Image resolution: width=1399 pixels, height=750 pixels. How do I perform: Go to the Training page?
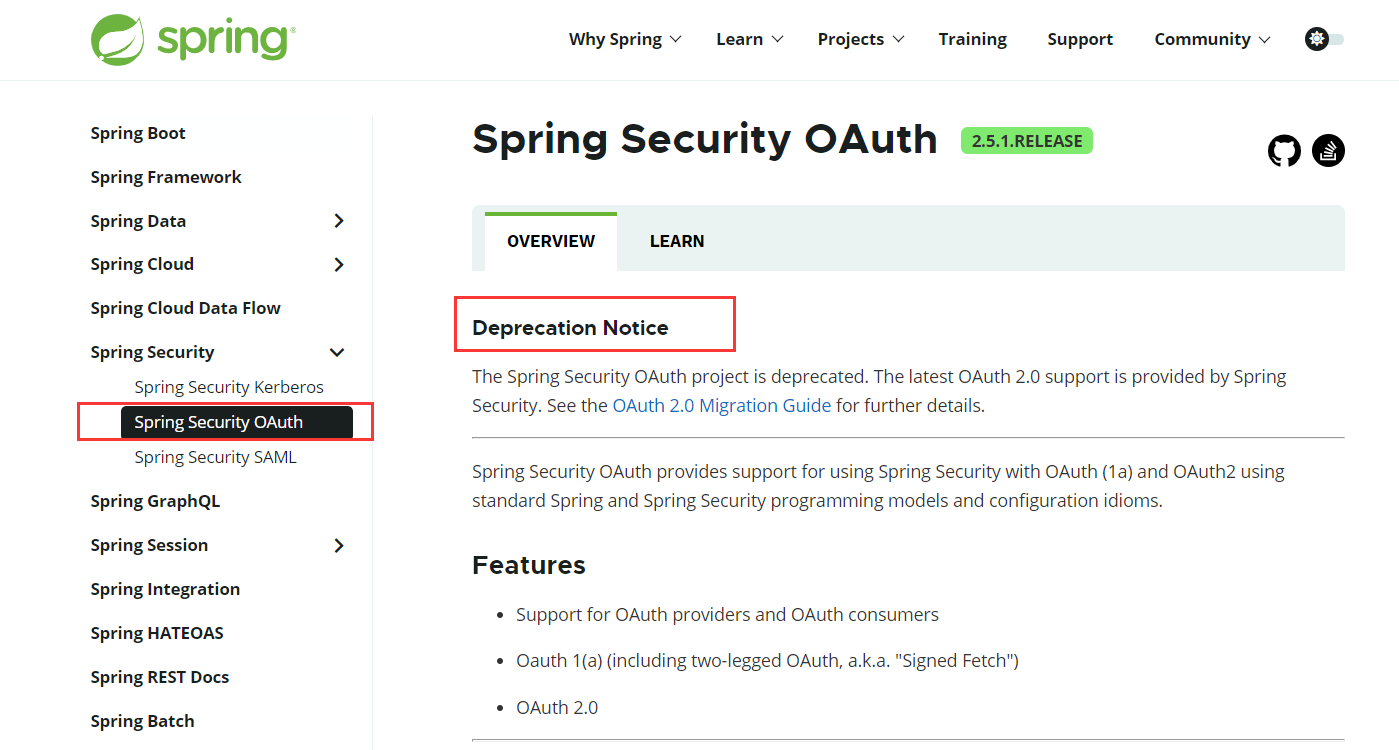coord(972,39)
